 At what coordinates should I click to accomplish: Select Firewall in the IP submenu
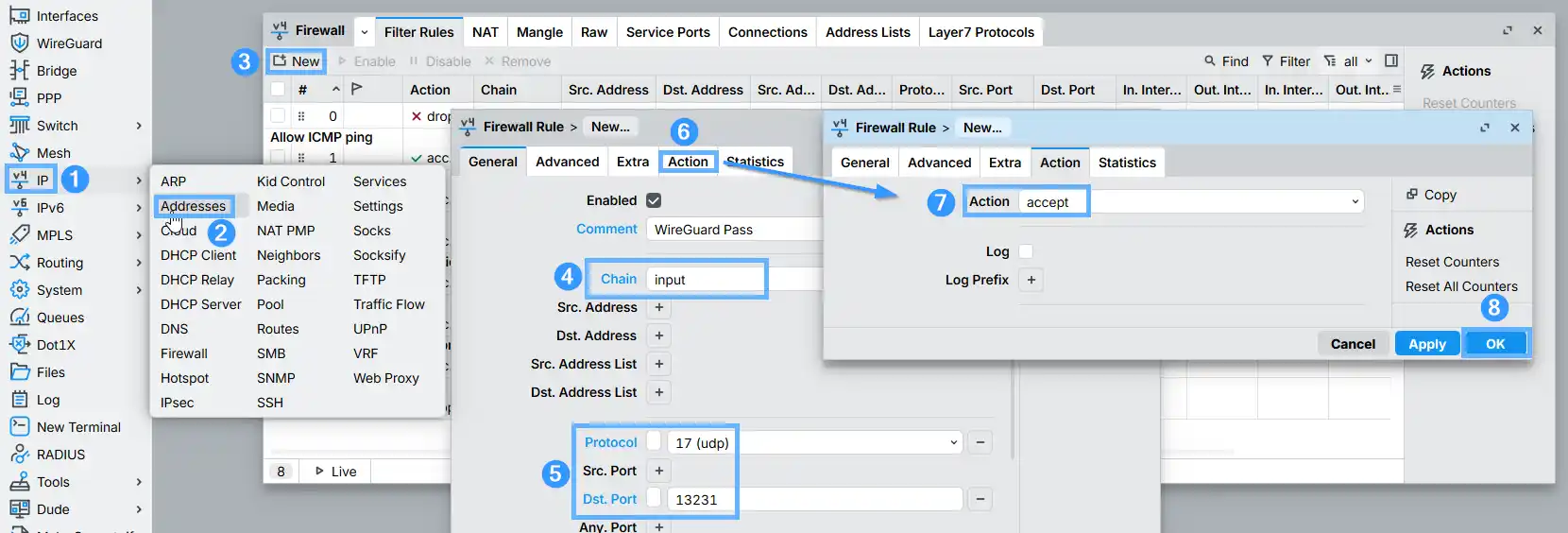(x=184, y=353)
